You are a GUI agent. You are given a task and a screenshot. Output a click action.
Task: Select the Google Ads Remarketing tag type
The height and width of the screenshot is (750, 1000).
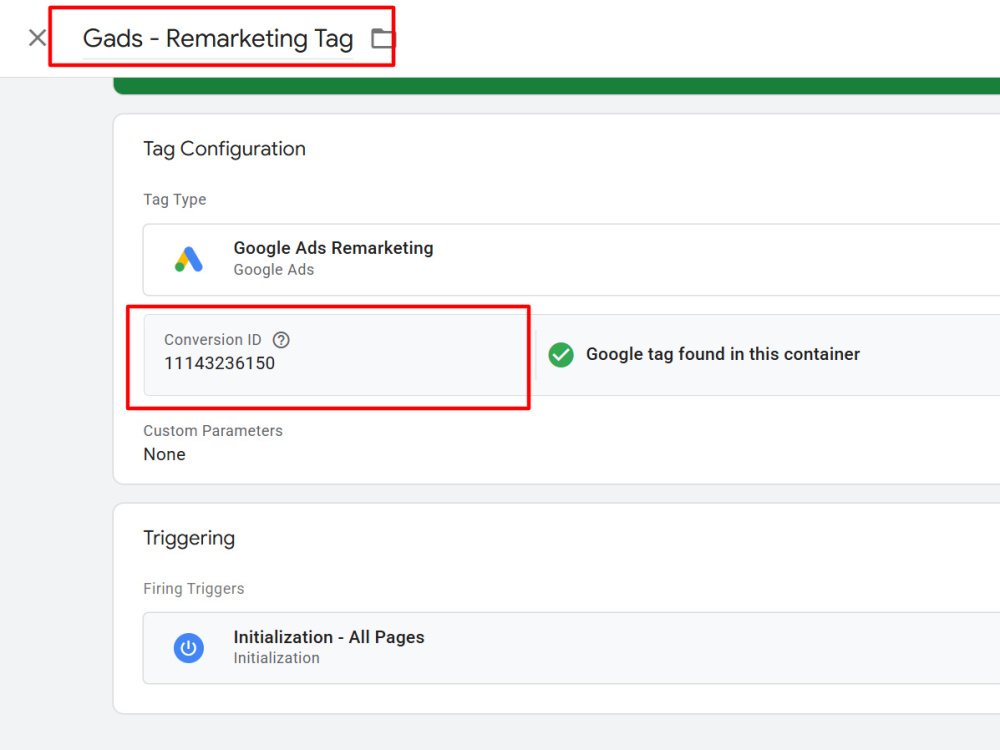pyautogui.click(x=571, y=260)
